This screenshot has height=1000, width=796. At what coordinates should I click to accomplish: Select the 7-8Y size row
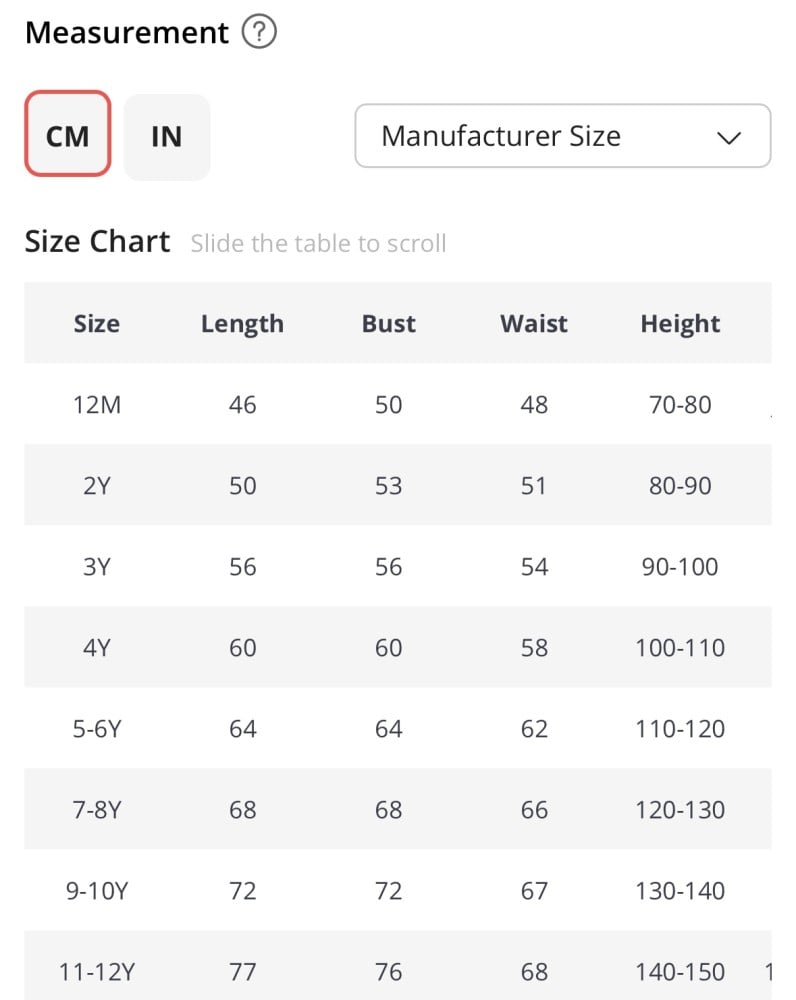[398, 809]
